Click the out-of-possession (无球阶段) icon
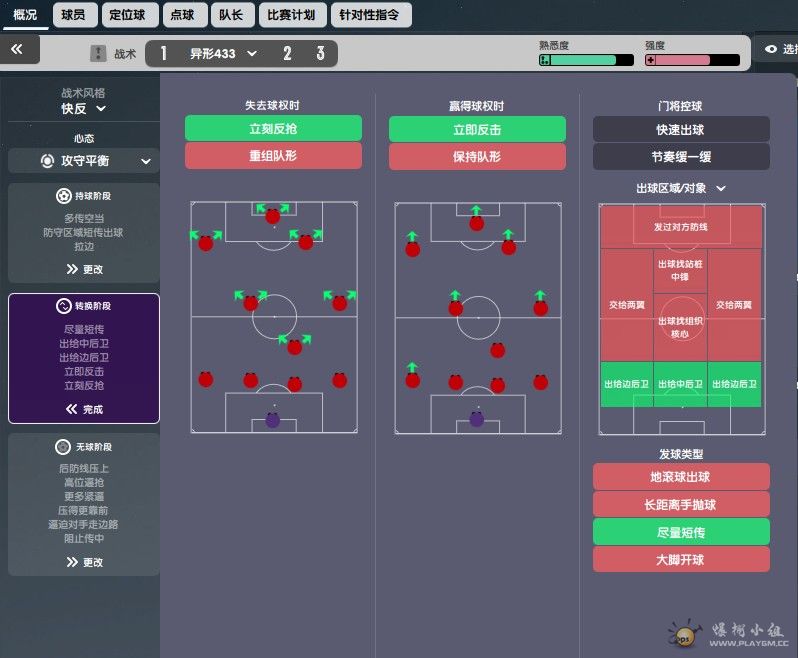Image resolution: width=798 pixels, height=658 pixels. pos(65,446)
